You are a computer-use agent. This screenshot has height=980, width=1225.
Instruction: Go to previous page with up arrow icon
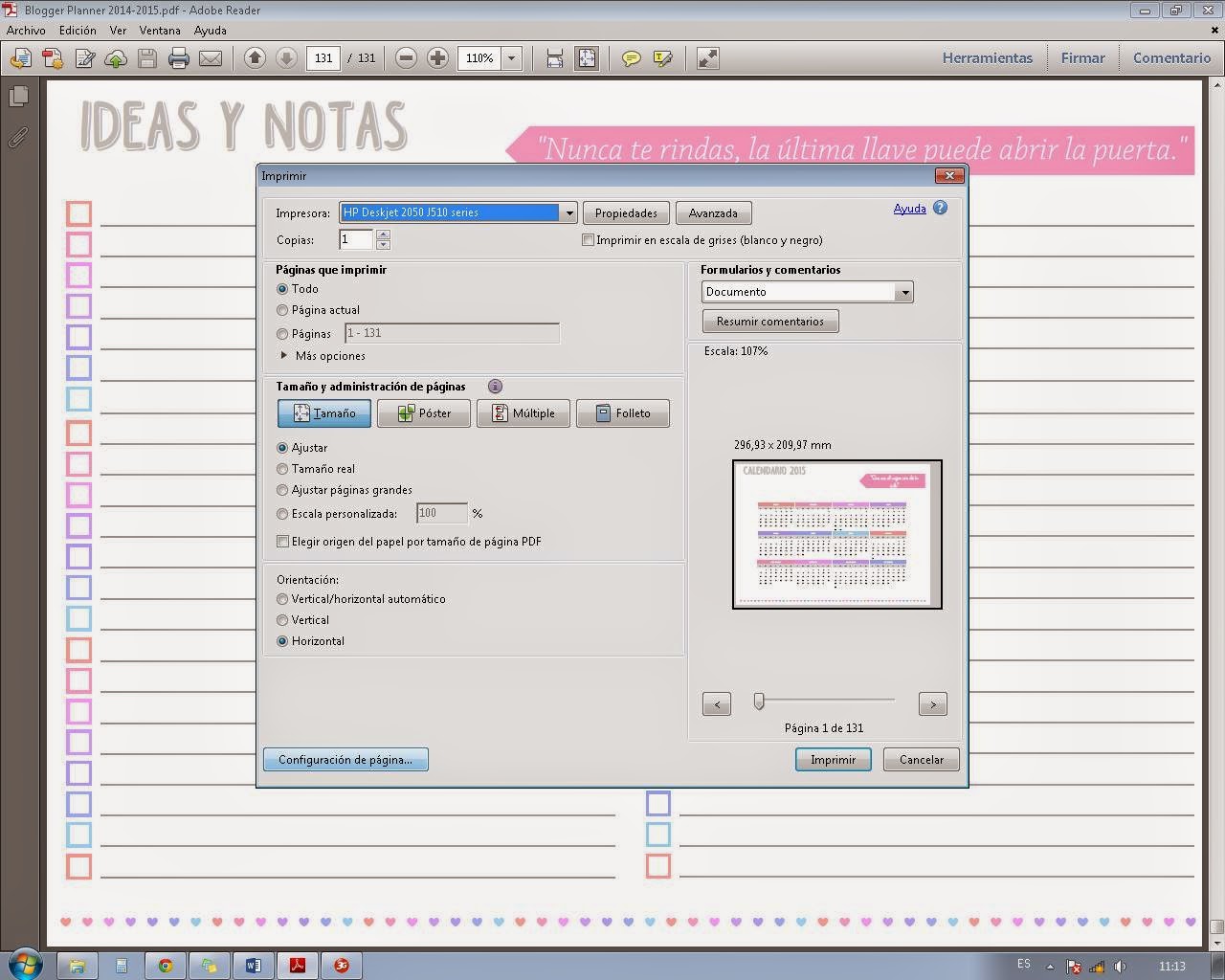255,58
